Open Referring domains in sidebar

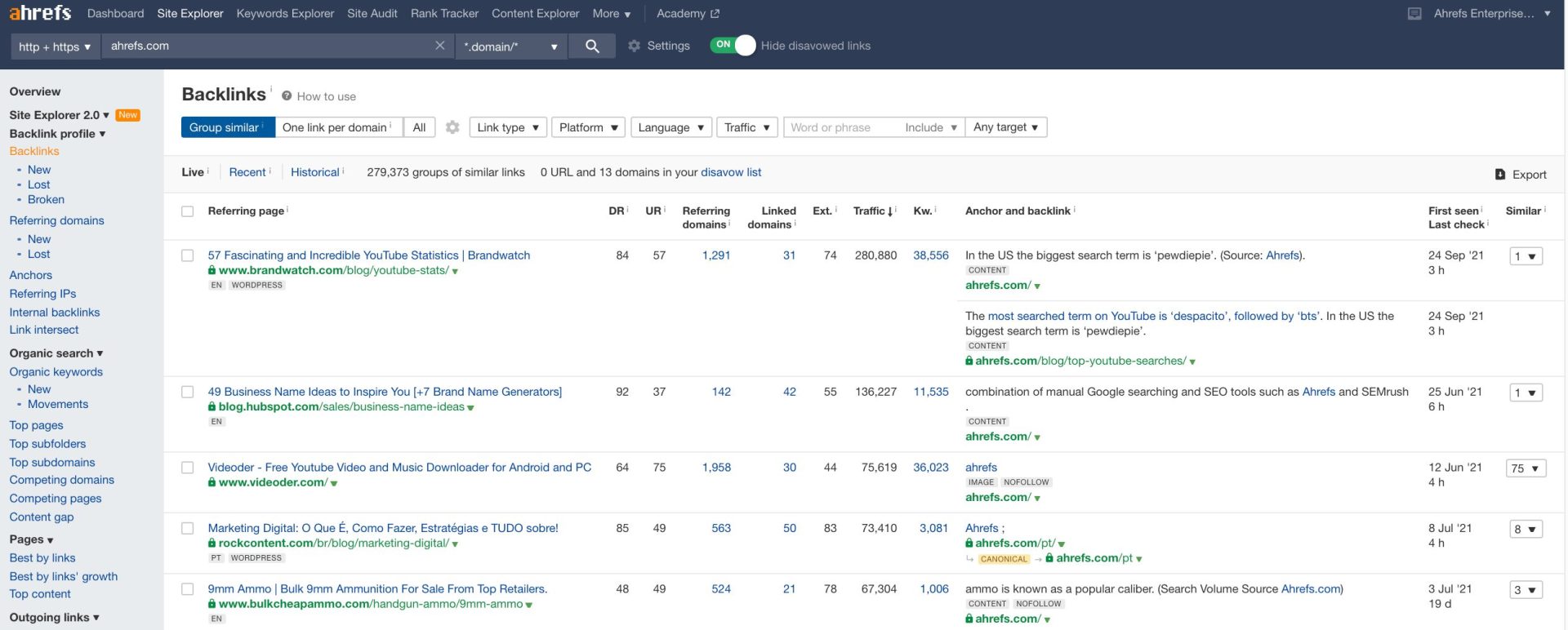56,220
